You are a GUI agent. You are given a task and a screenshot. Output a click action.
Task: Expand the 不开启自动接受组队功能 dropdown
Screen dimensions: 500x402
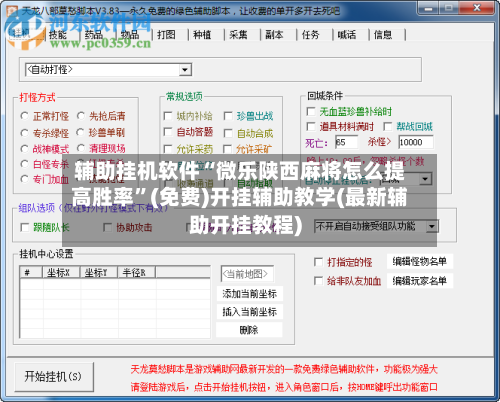point(432,226)
